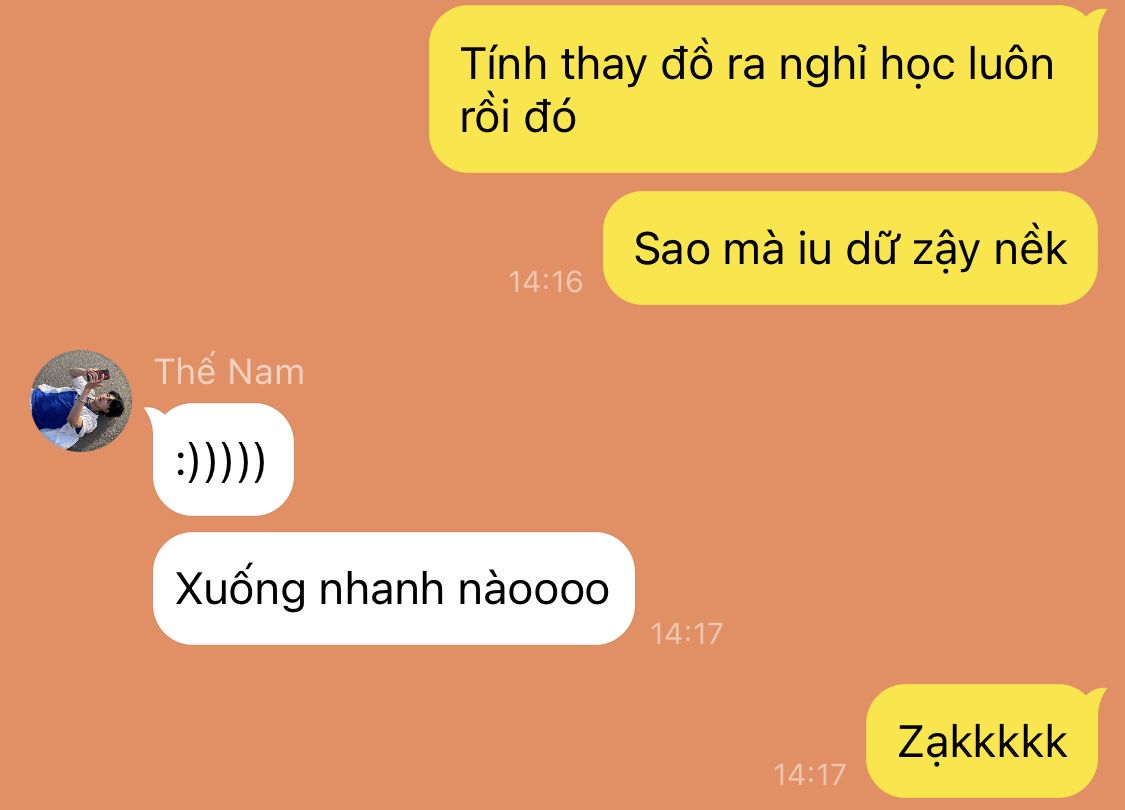Click the 14:17 timestamp beside "Xuống nhanh nàoooo"
Screen dimensions: 1125x810
pos(686,634)
